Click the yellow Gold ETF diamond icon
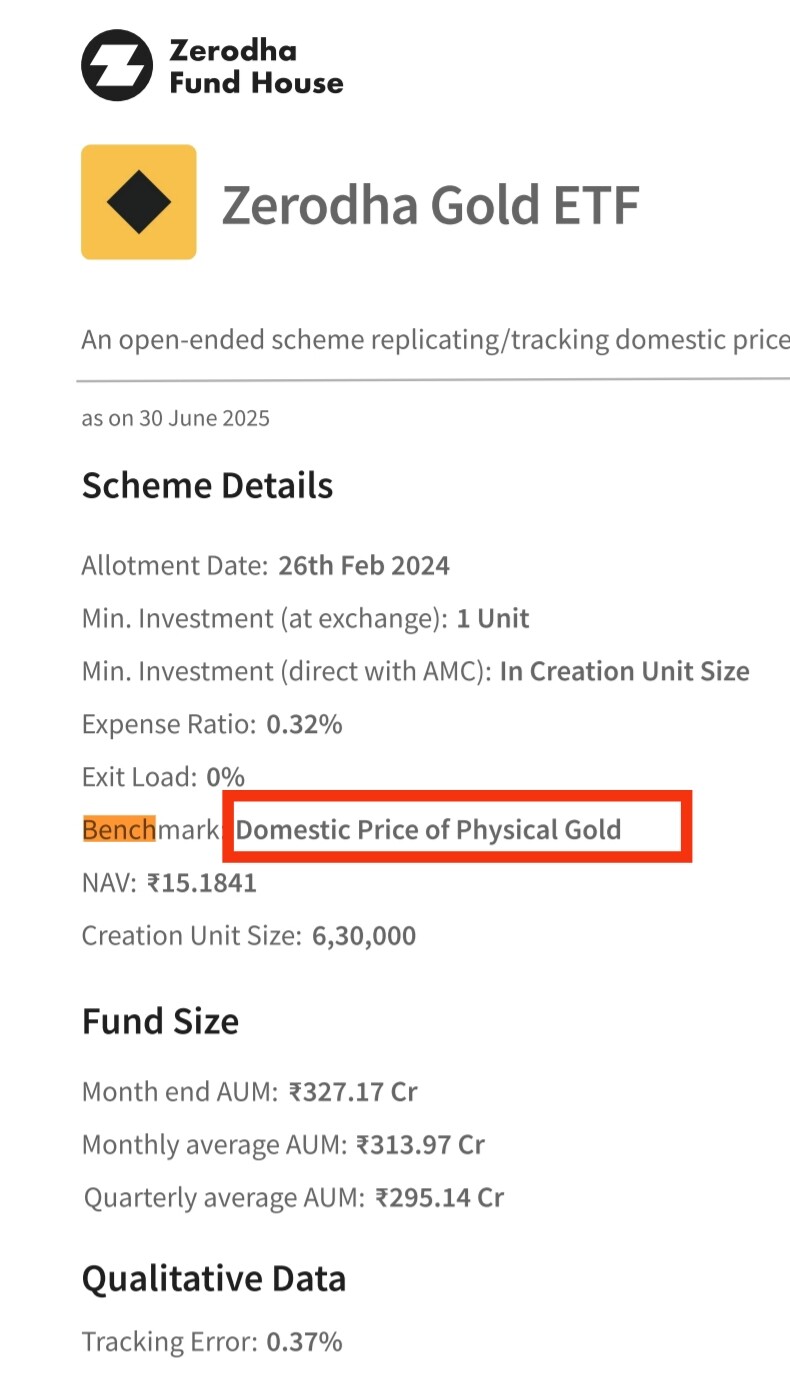790x1381 pixels. point(139,202)
